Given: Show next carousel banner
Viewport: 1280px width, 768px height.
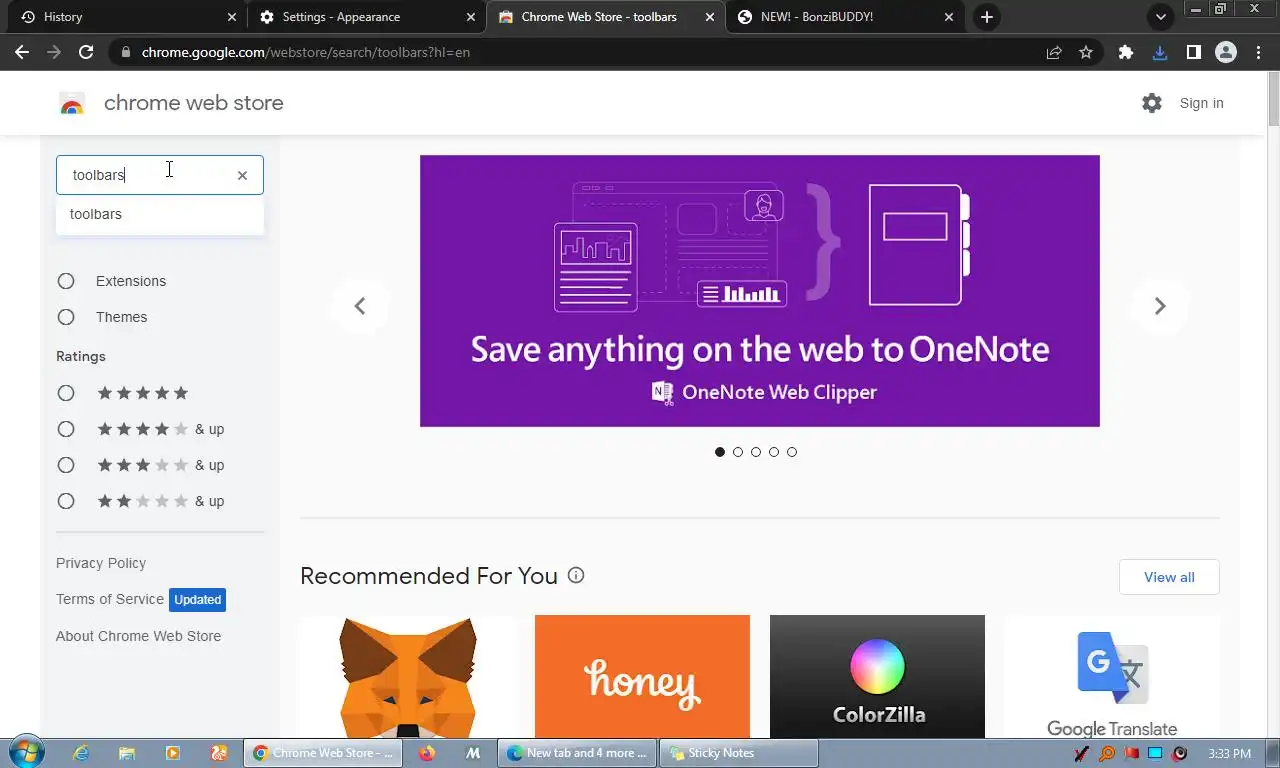Looking at the screenshot, I should (x=1160, y=306).
